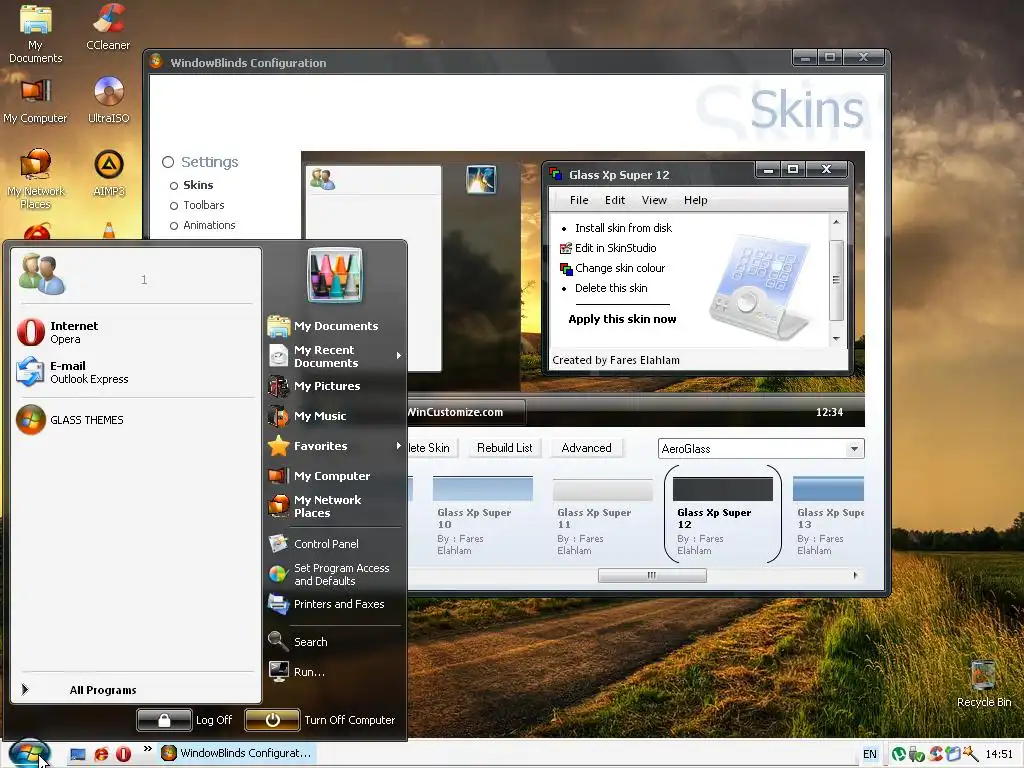
Task: Click Delete this skin link
Action: 611,288
